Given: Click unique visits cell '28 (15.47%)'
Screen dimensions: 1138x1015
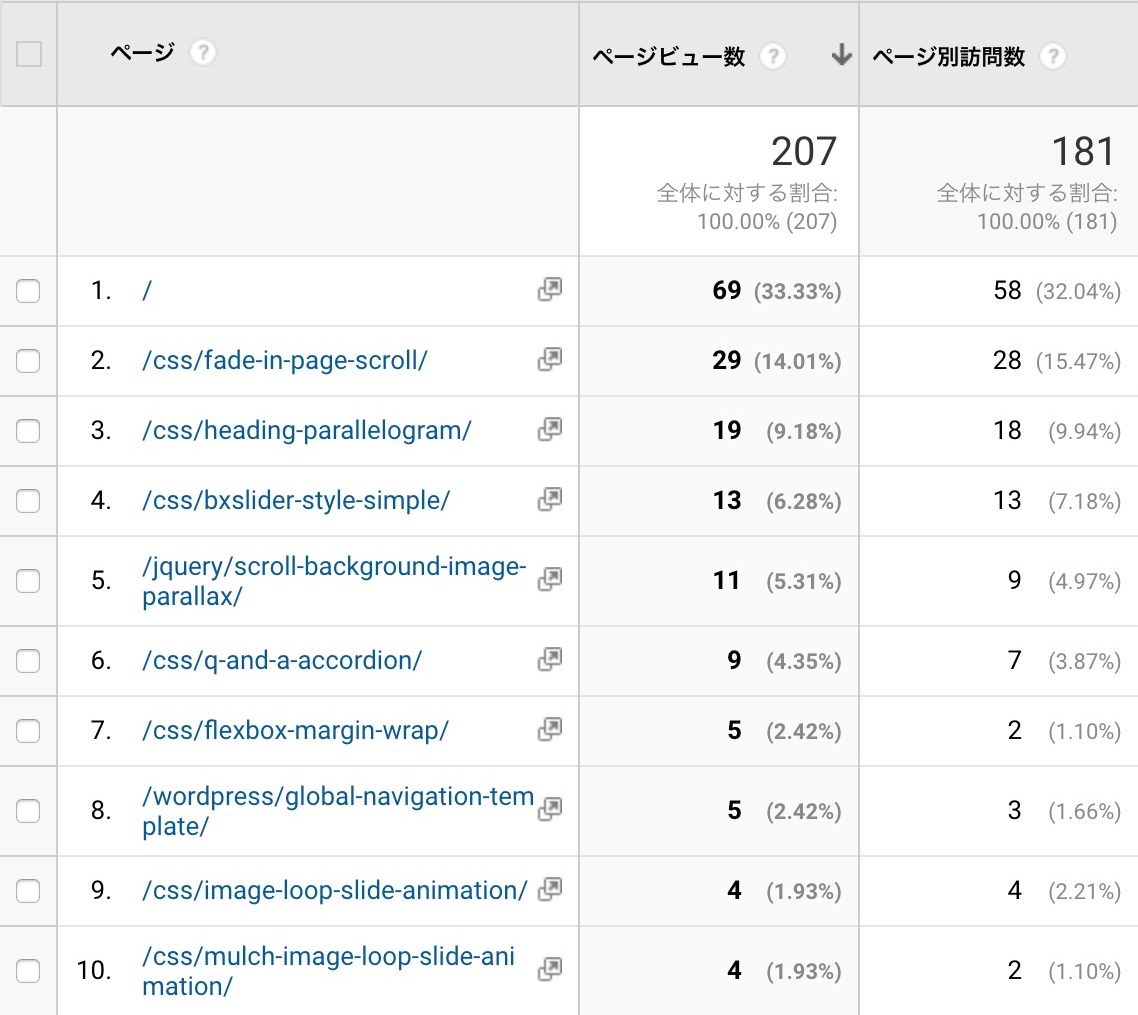Looking at the screenshot, I should [x=1057, y=361].
